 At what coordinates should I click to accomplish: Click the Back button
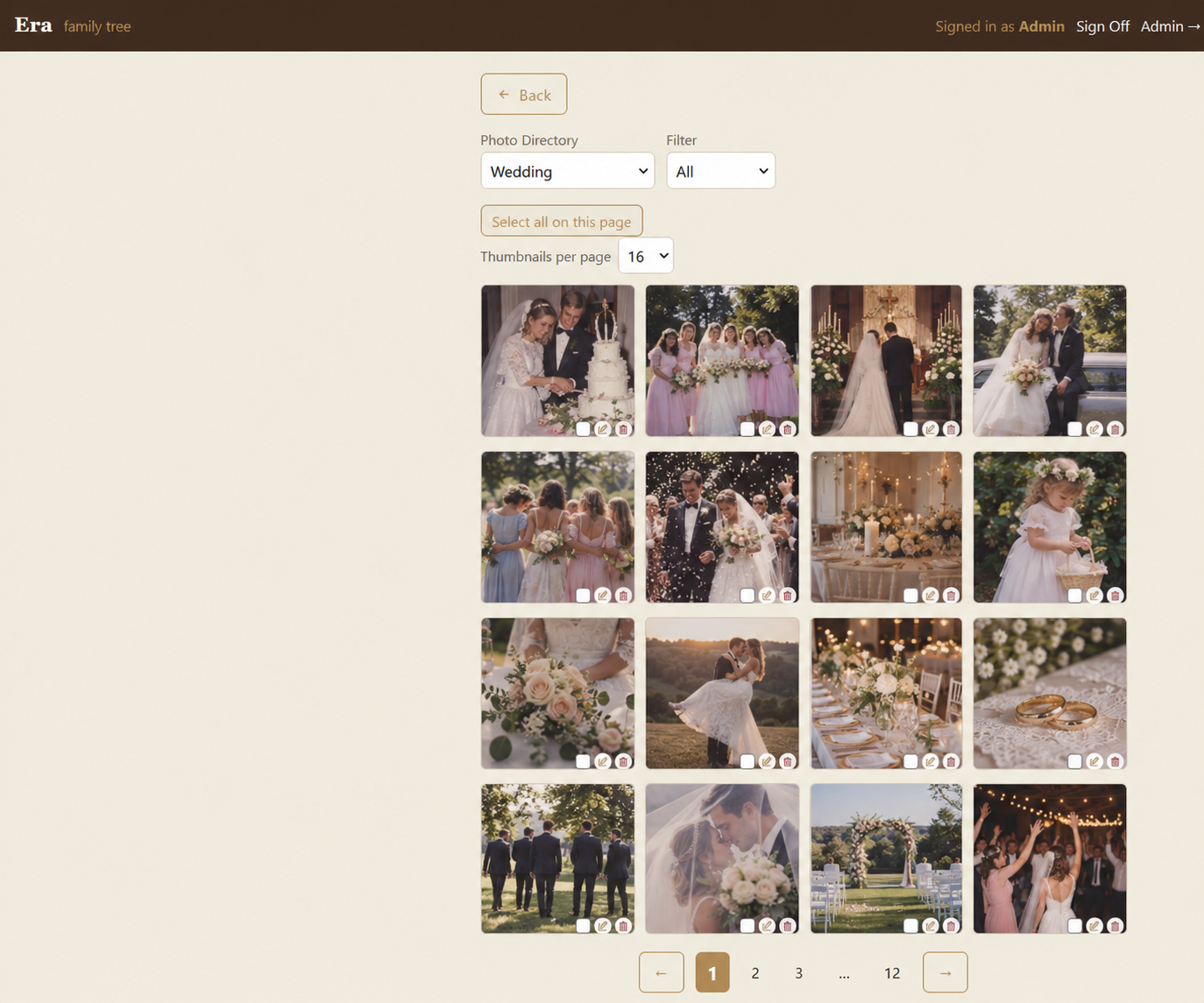pos(524,95)
